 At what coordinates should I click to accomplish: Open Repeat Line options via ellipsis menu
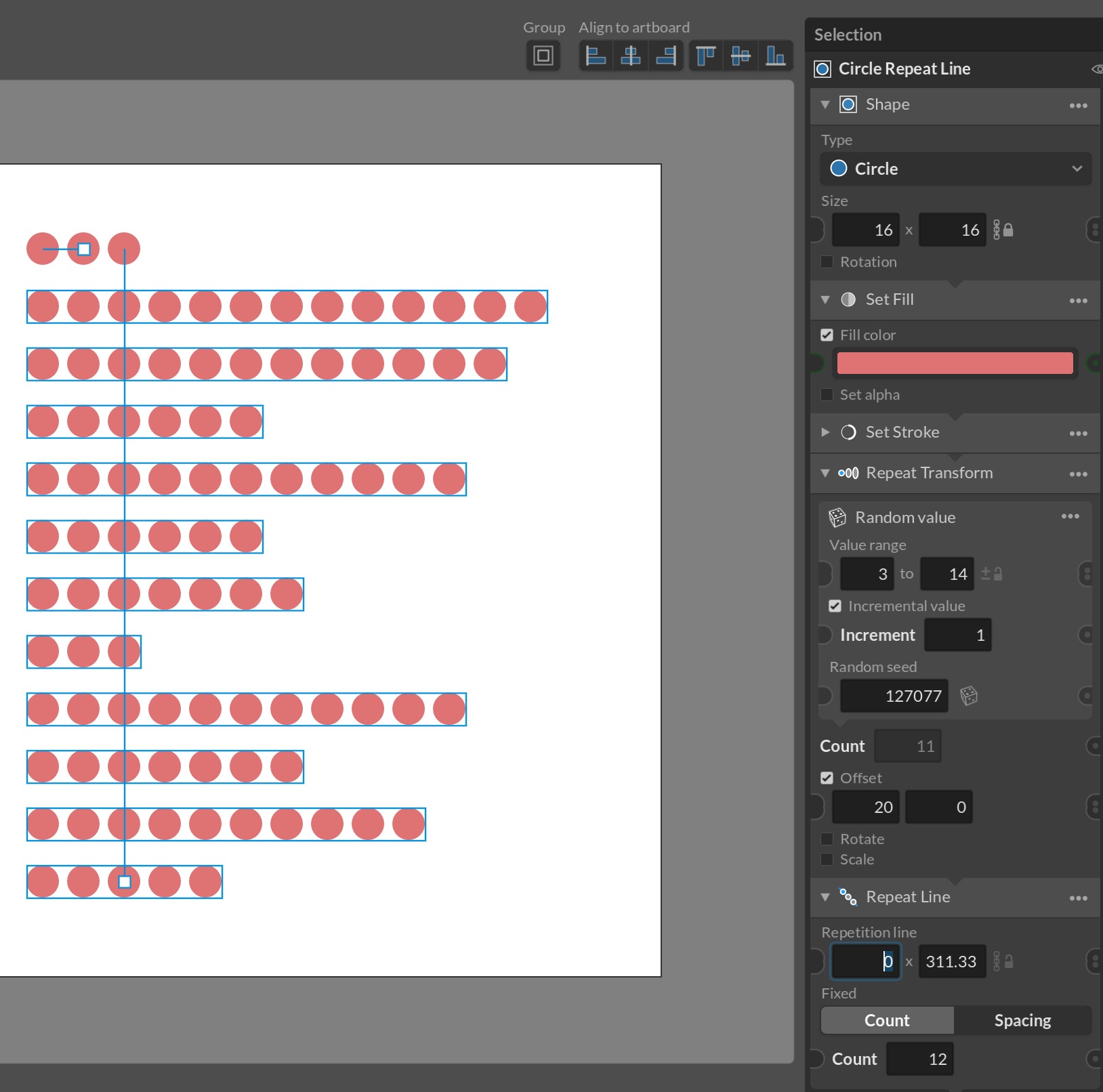[1077, 898]
